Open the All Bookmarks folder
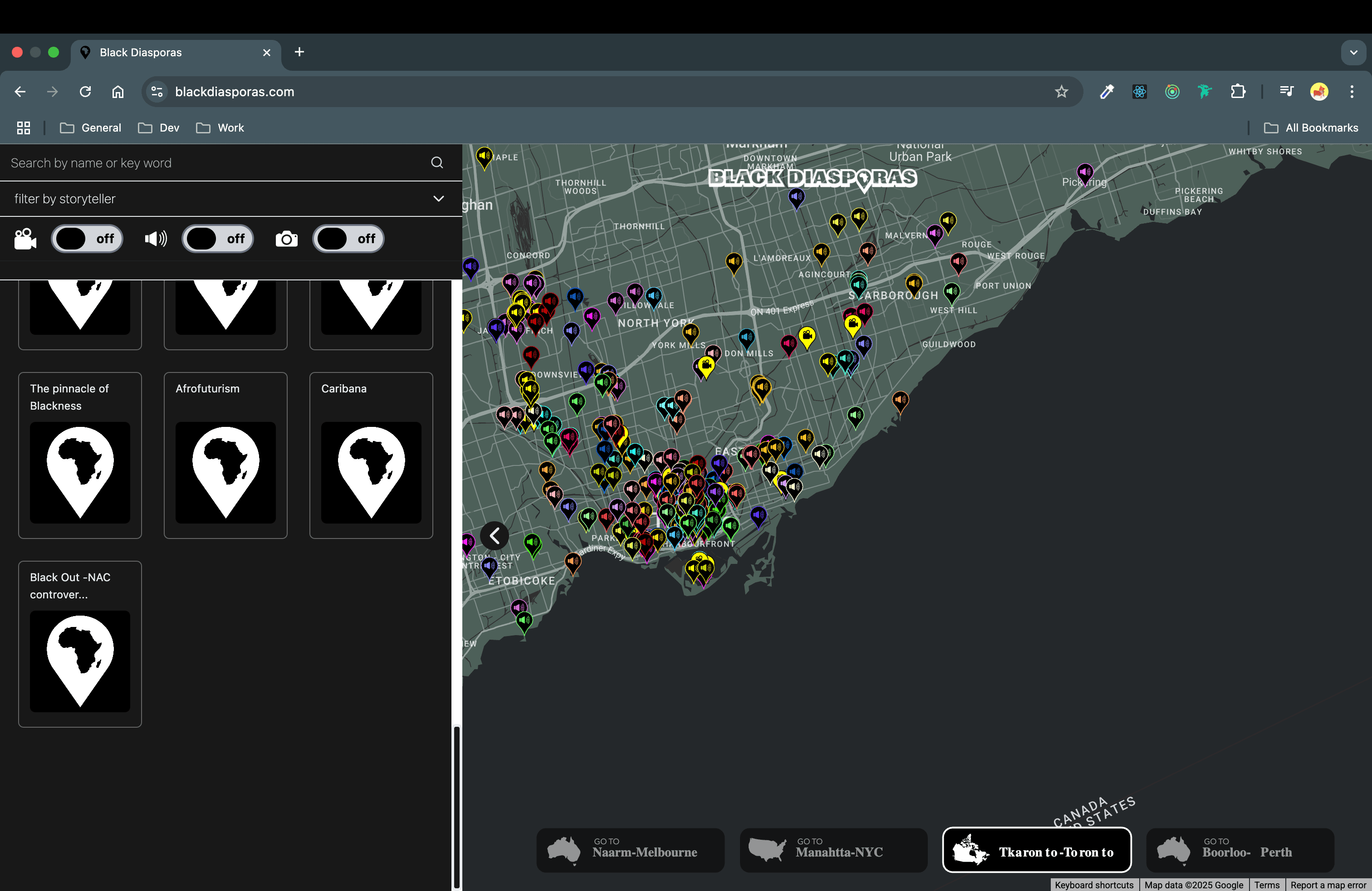Screen dimensions: 1372x891 [x=1311, y=128]
